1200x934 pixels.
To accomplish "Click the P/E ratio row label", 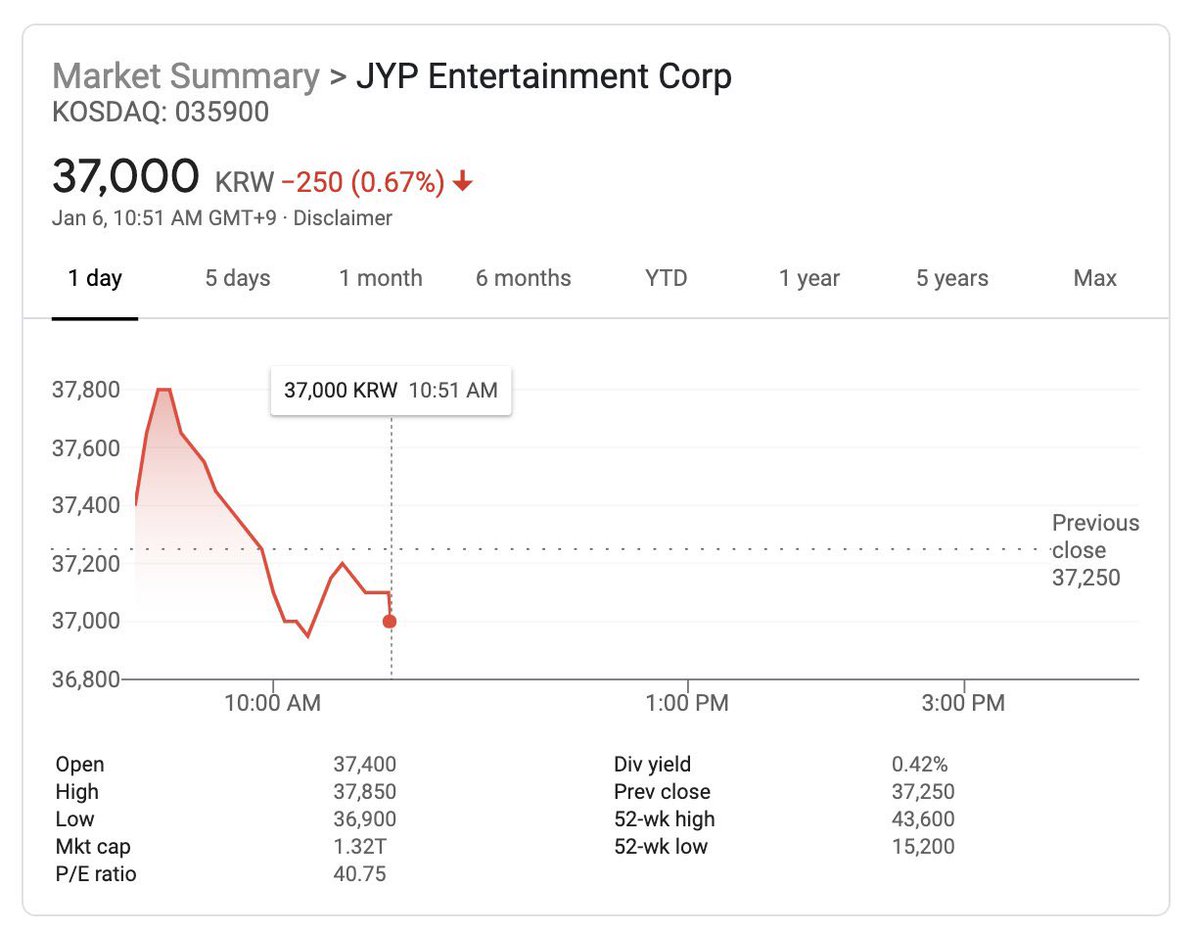I will (96, 874).
